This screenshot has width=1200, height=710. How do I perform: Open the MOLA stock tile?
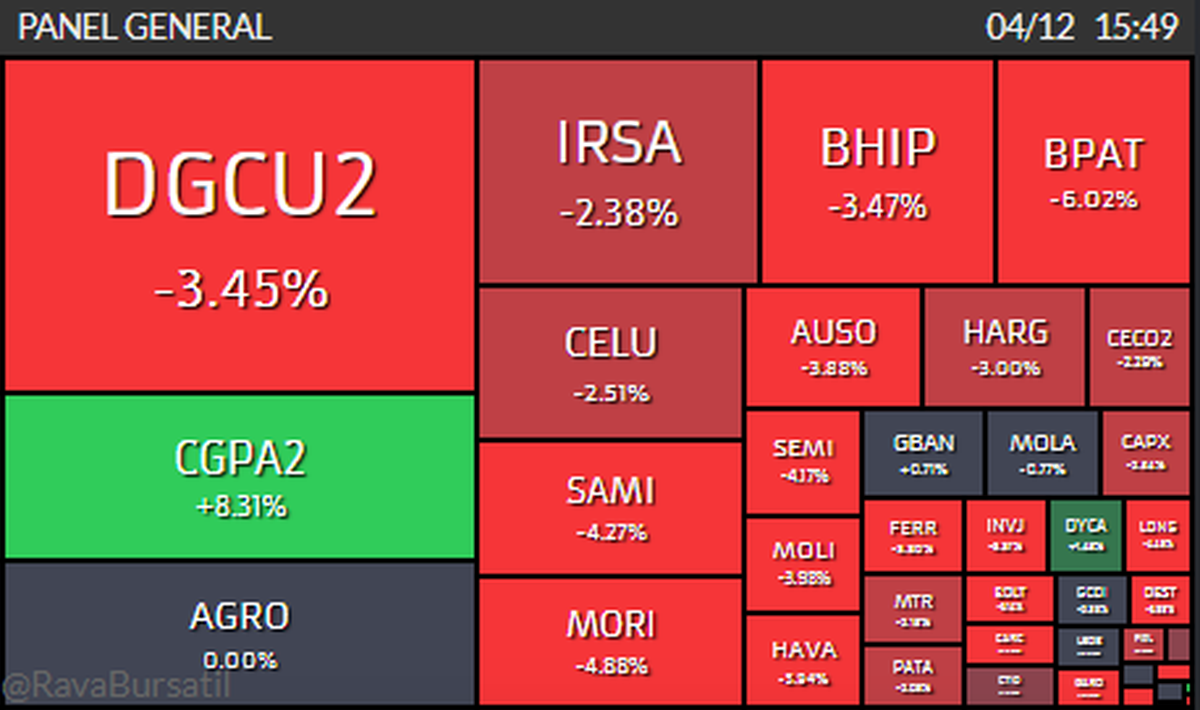(1042, 452)
